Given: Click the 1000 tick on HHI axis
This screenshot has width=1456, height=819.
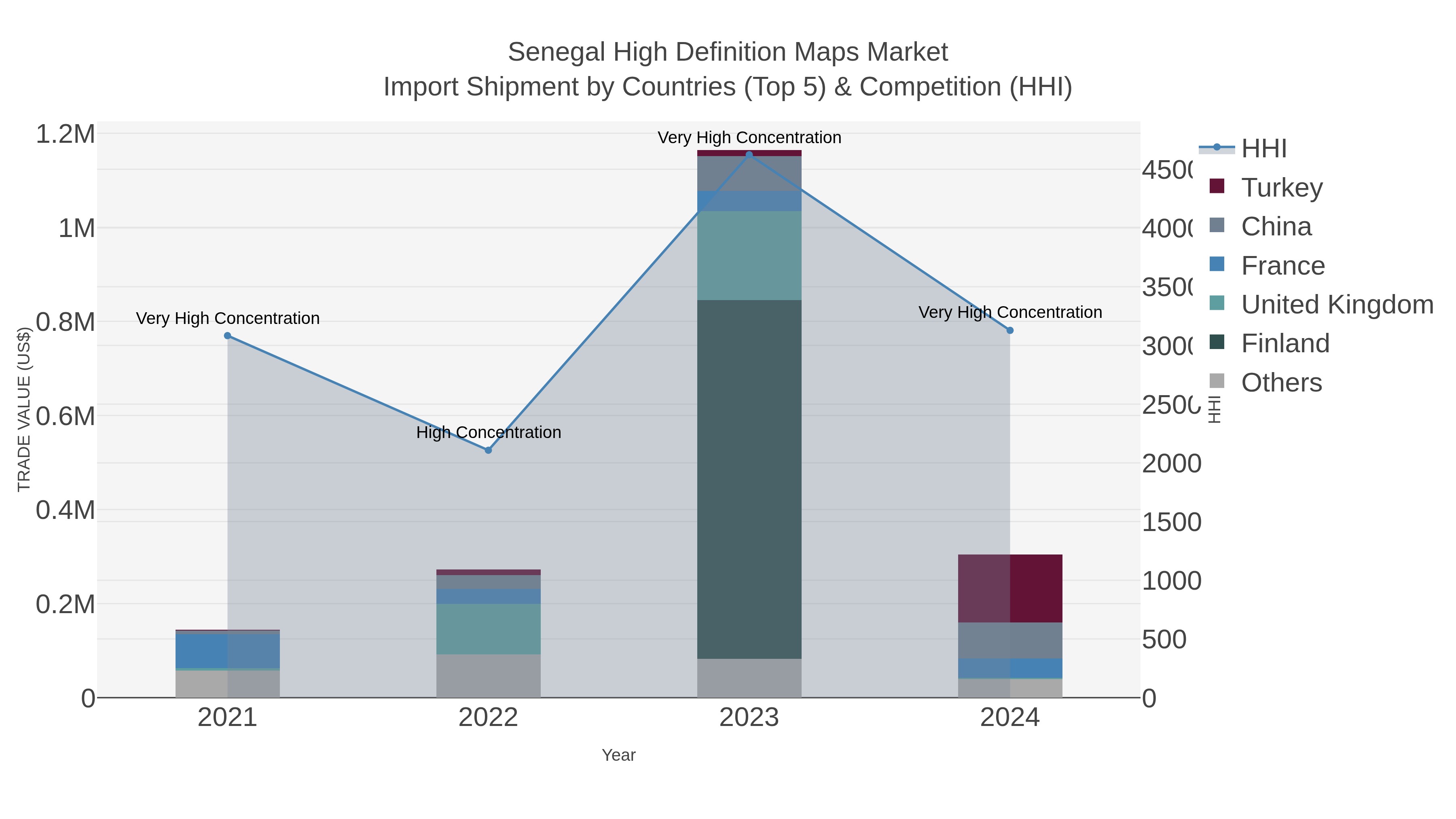Looking at the screenshot, I should click(x=1172, y=581).
